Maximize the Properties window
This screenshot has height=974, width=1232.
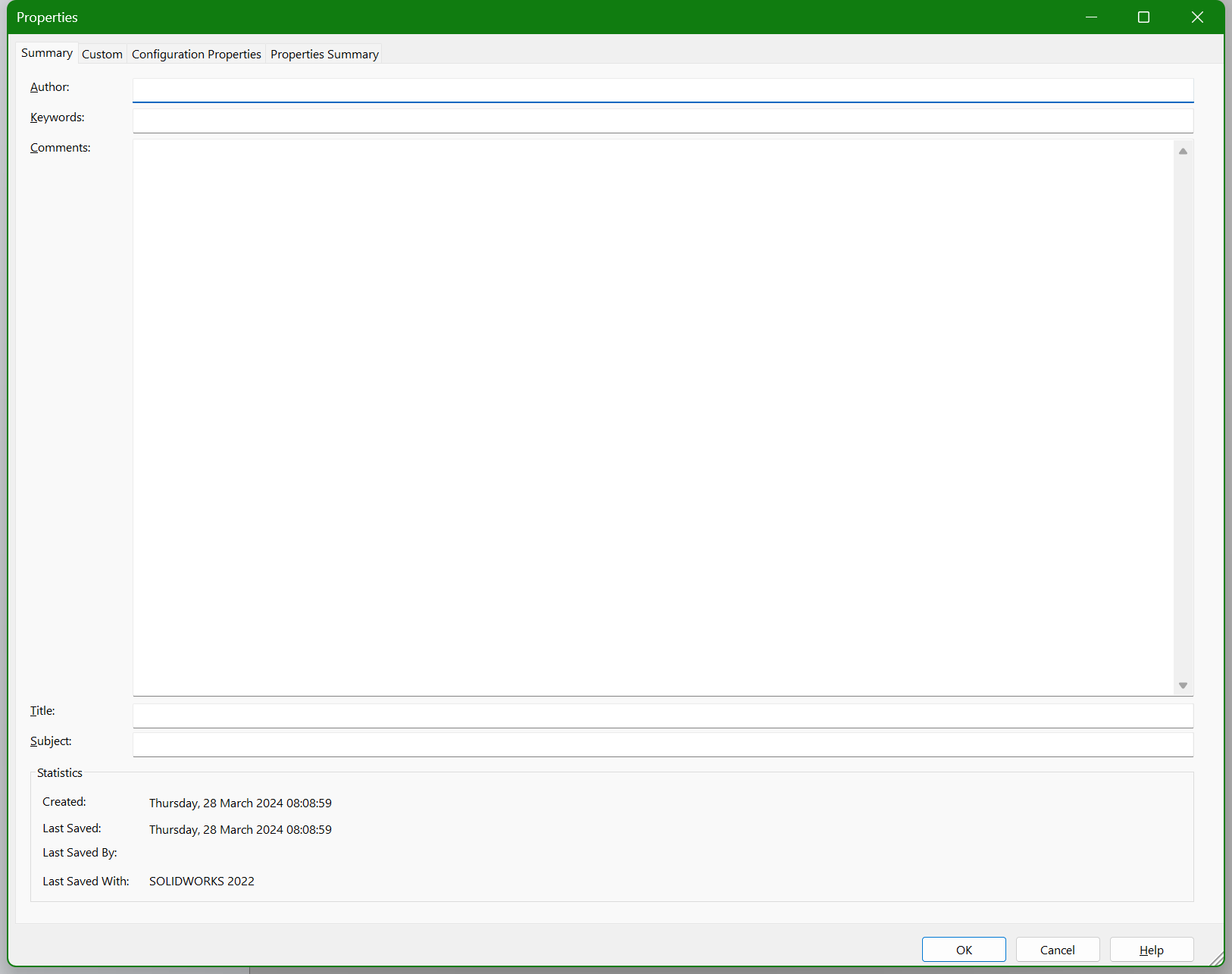pos(1143,17)
